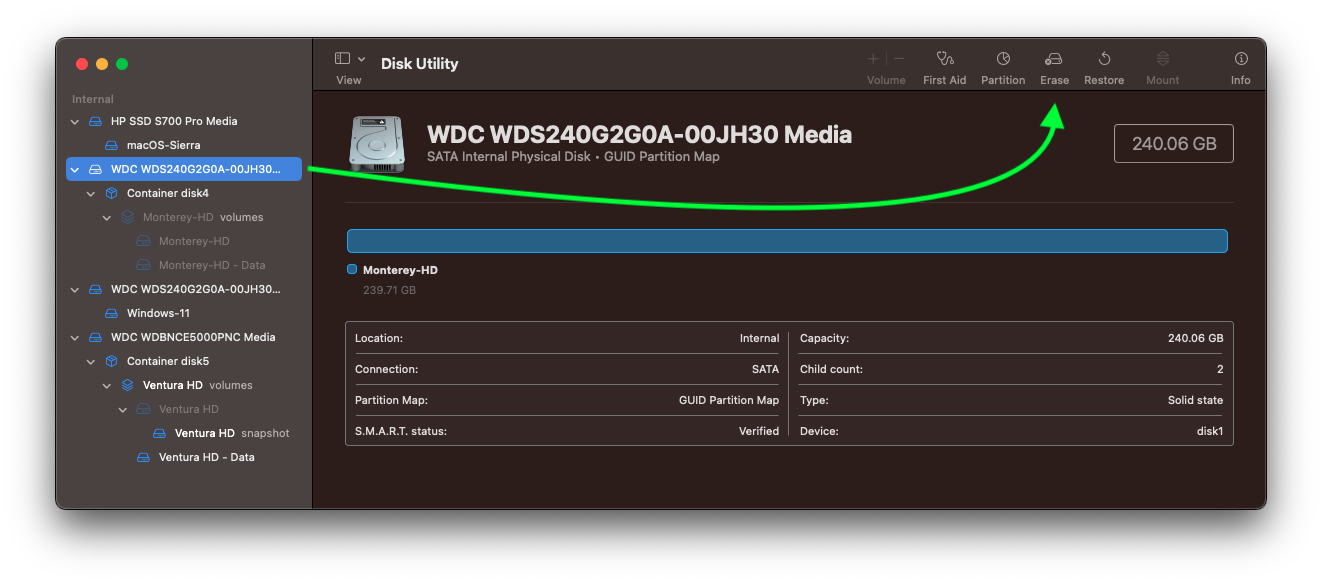Collapse the highlighted WDC WDS240G2G0A disk chevron
Viewport: 1322px width, 583px height.
click(x=75, y=169)
